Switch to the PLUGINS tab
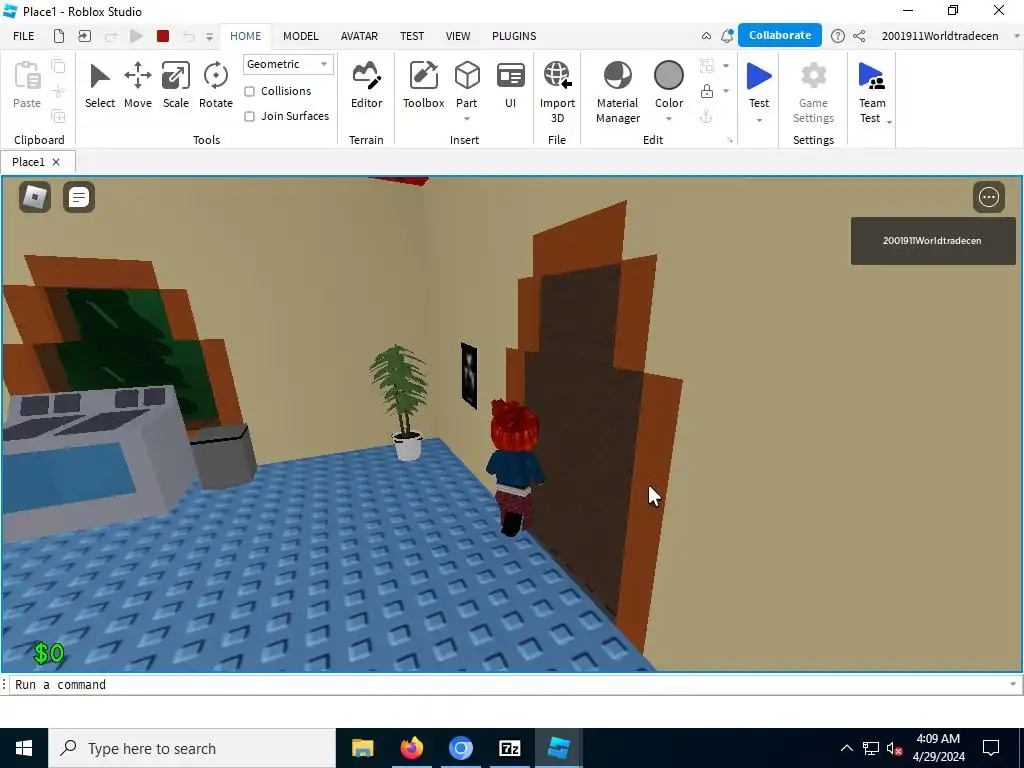The width and height of the screenshot is (1024, 768). point(514,36)
